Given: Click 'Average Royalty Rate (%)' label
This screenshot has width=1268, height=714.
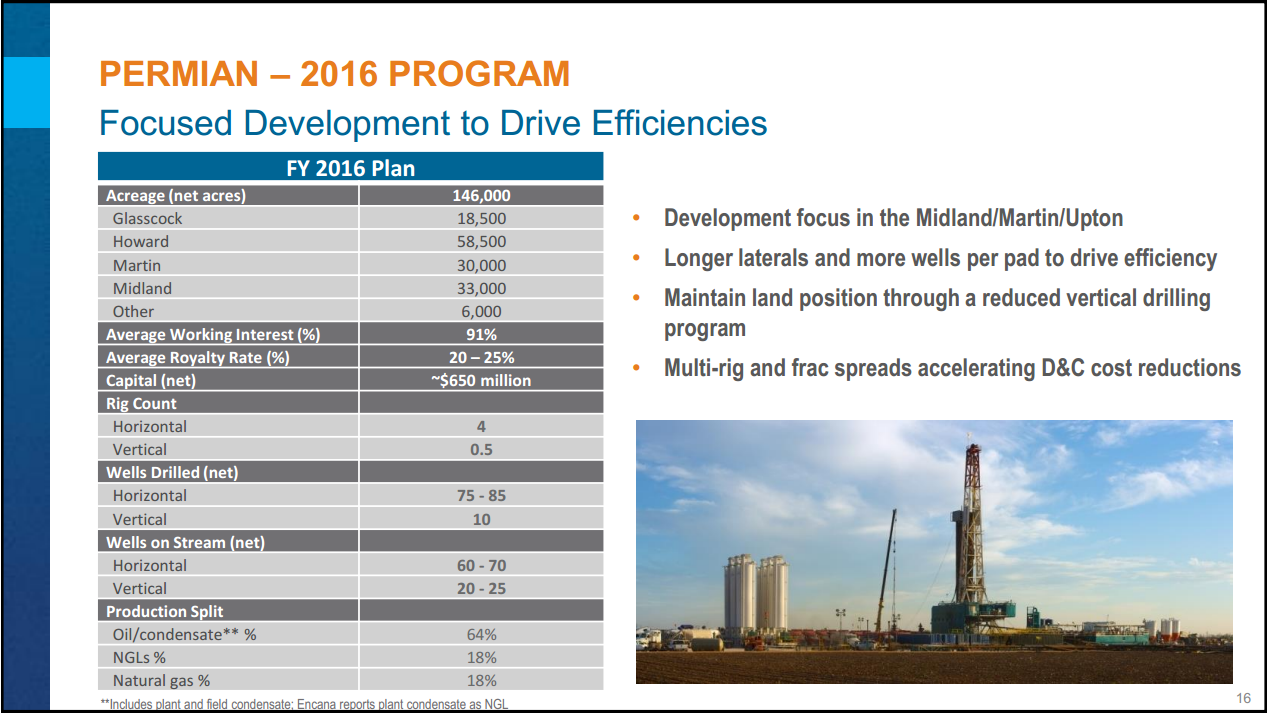Looking at the screenshot, I should coord(197,357).
